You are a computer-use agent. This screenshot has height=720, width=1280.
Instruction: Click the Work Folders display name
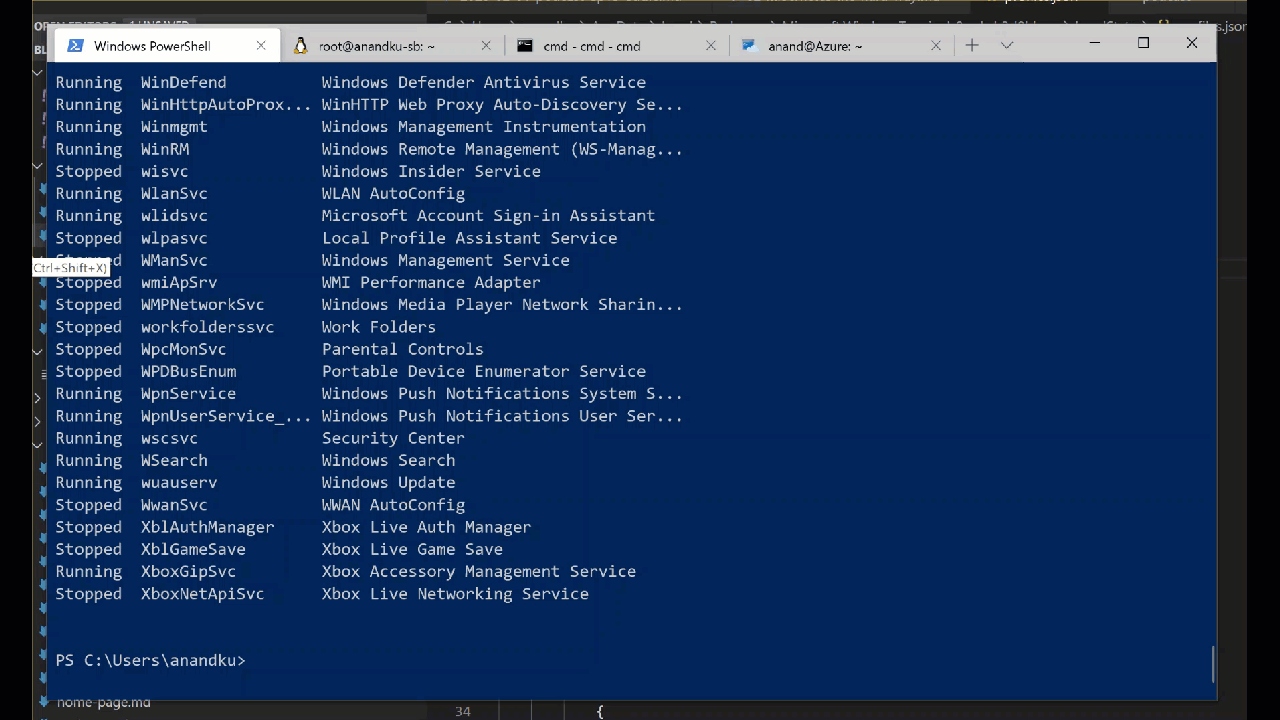click(379, 327)
